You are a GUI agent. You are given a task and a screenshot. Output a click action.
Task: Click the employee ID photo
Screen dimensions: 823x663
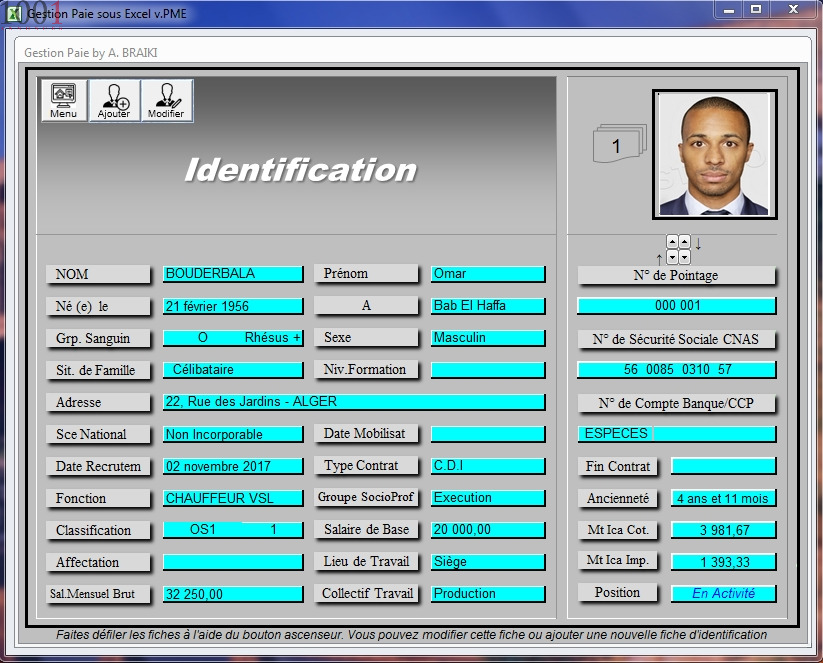(x=714, y=154)
